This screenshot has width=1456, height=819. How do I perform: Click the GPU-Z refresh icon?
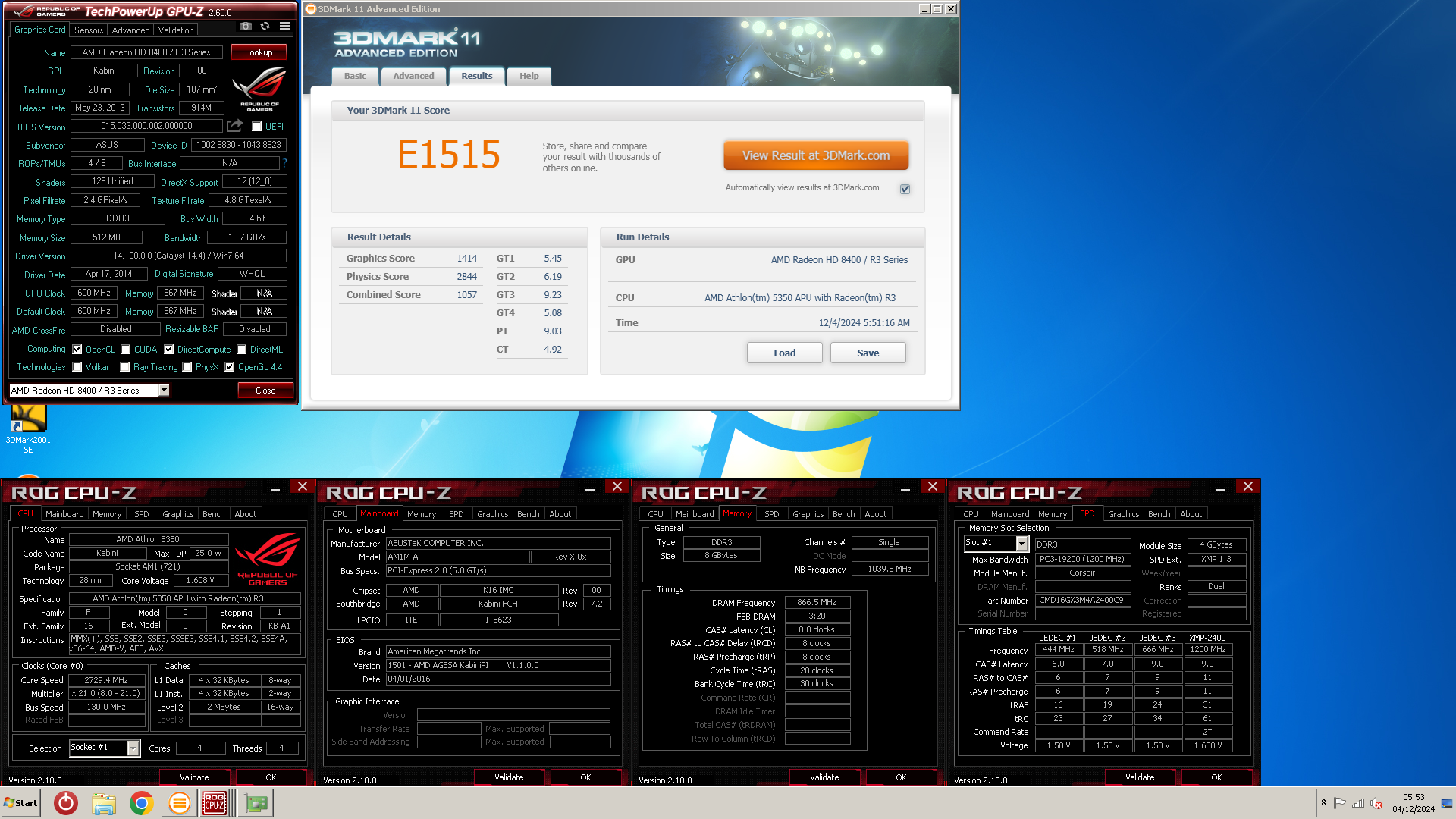click(265, 26)
